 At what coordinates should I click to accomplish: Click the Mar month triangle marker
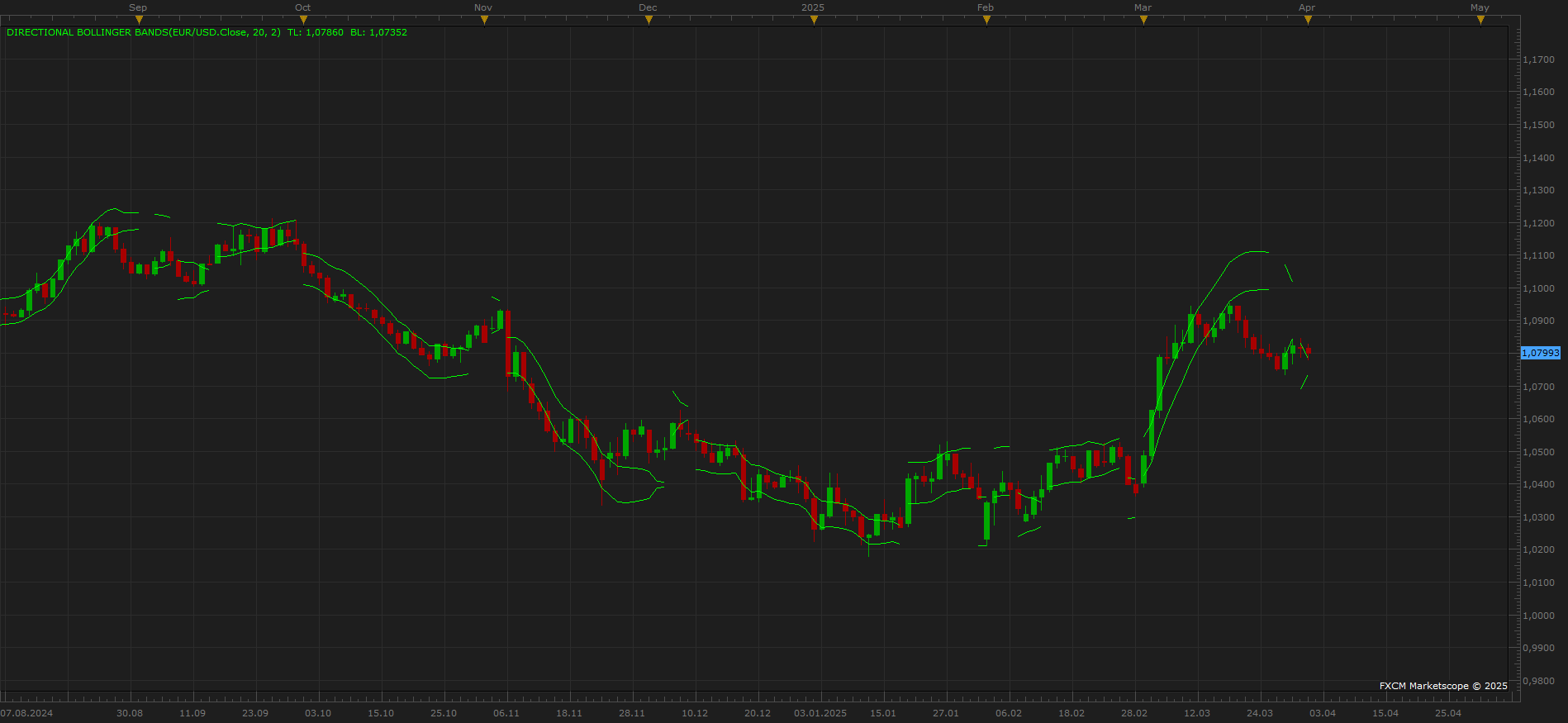[x=1143, y=20]
